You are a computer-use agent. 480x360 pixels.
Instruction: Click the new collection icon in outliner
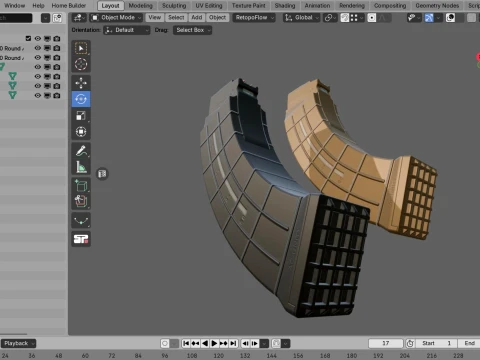(x=57, y=18)
